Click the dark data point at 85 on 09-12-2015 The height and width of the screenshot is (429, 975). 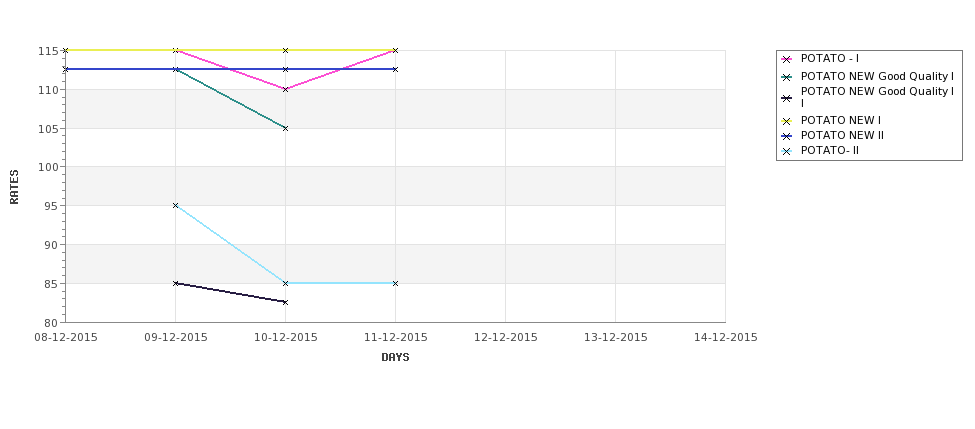coord(175,284)
